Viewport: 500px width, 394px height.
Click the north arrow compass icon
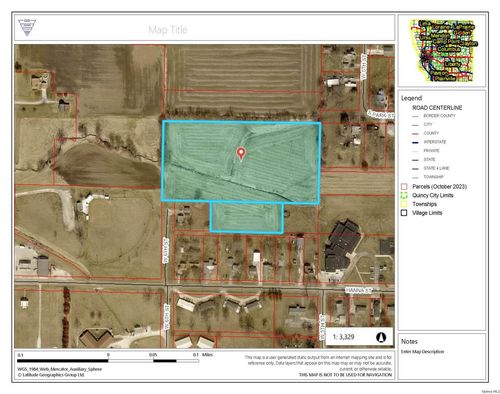click(x=381, y=337)
